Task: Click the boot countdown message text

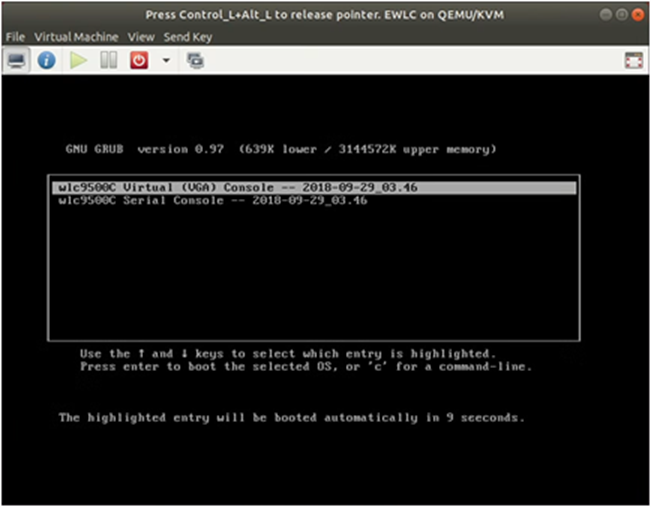Action: (291, 418)
